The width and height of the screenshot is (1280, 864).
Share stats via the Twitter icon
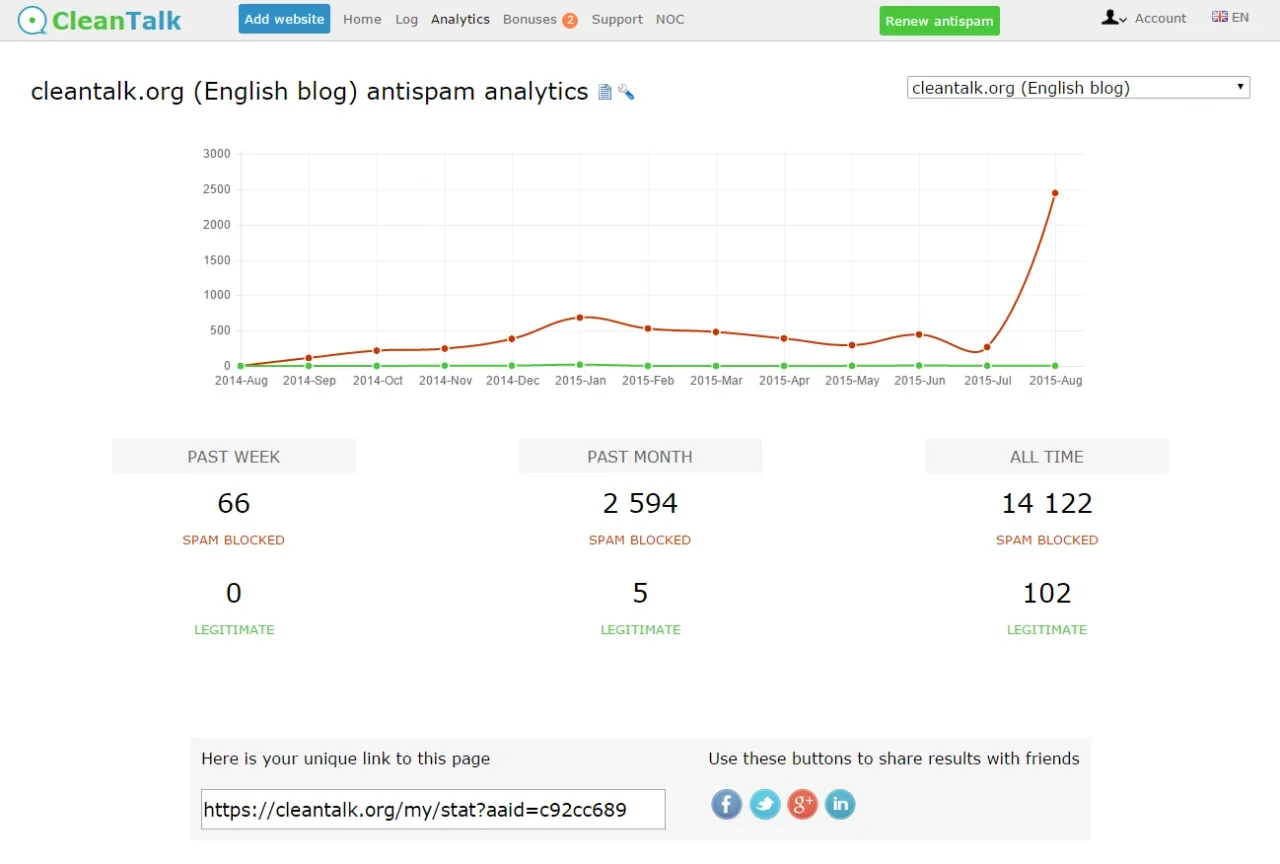pyautogui.click(x=764, y=804)
